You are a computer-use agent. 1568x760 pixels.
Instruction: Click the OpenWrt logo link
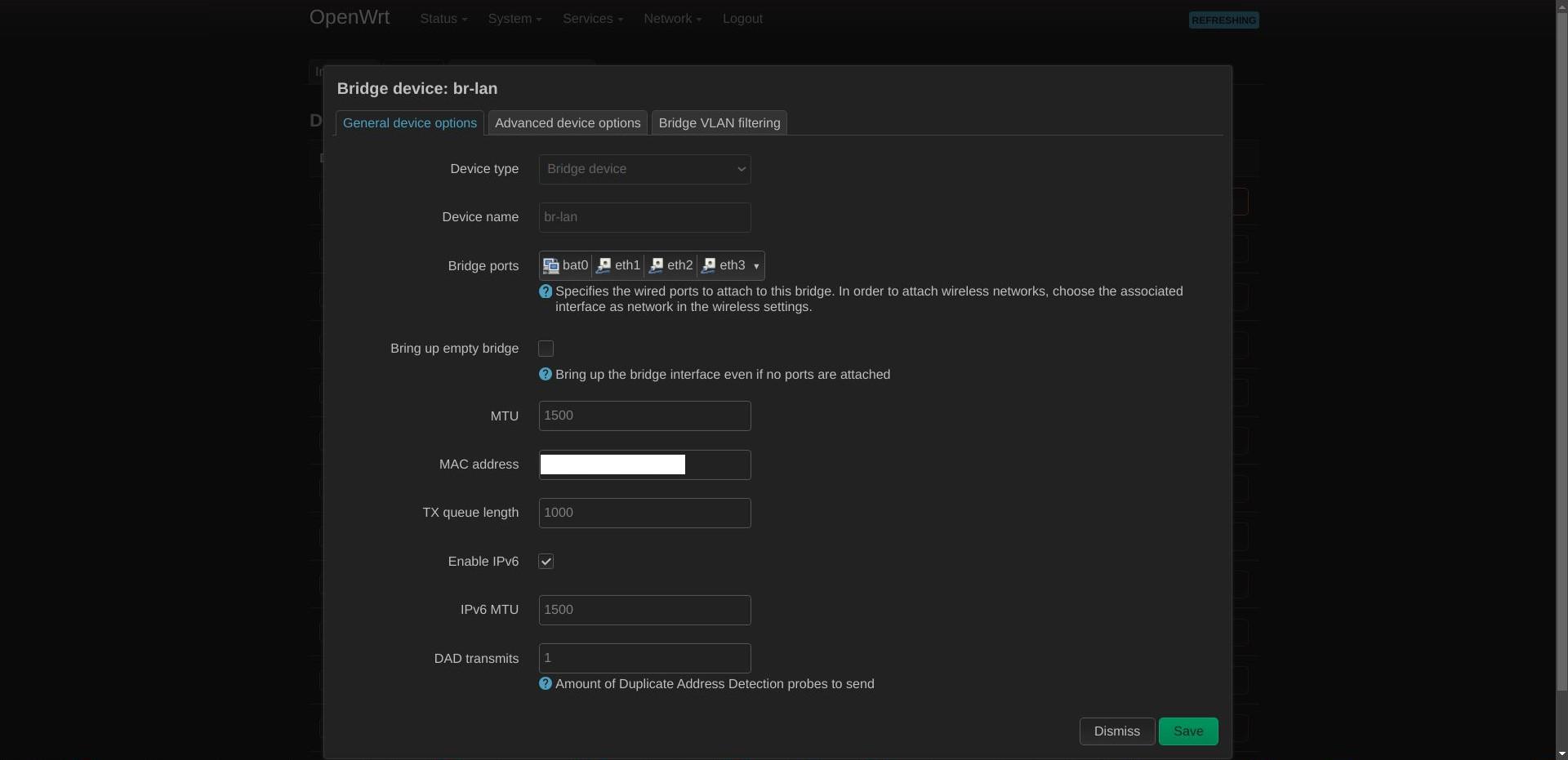350,17
